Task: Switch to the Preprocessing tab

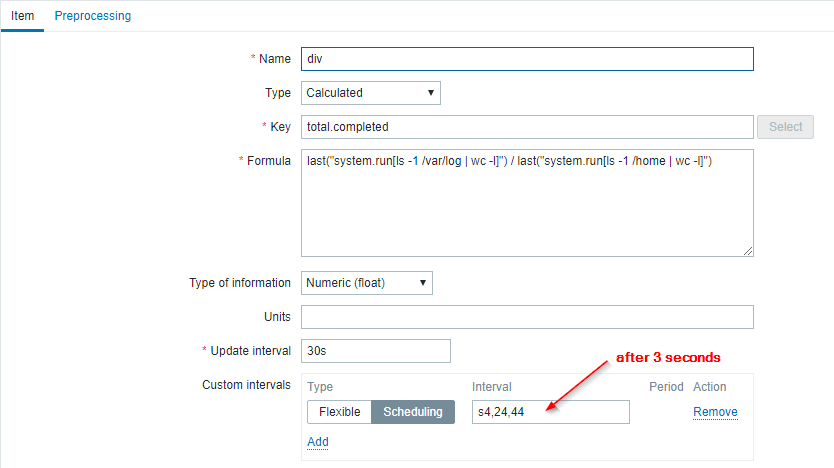Action: [x=92, y=16]
